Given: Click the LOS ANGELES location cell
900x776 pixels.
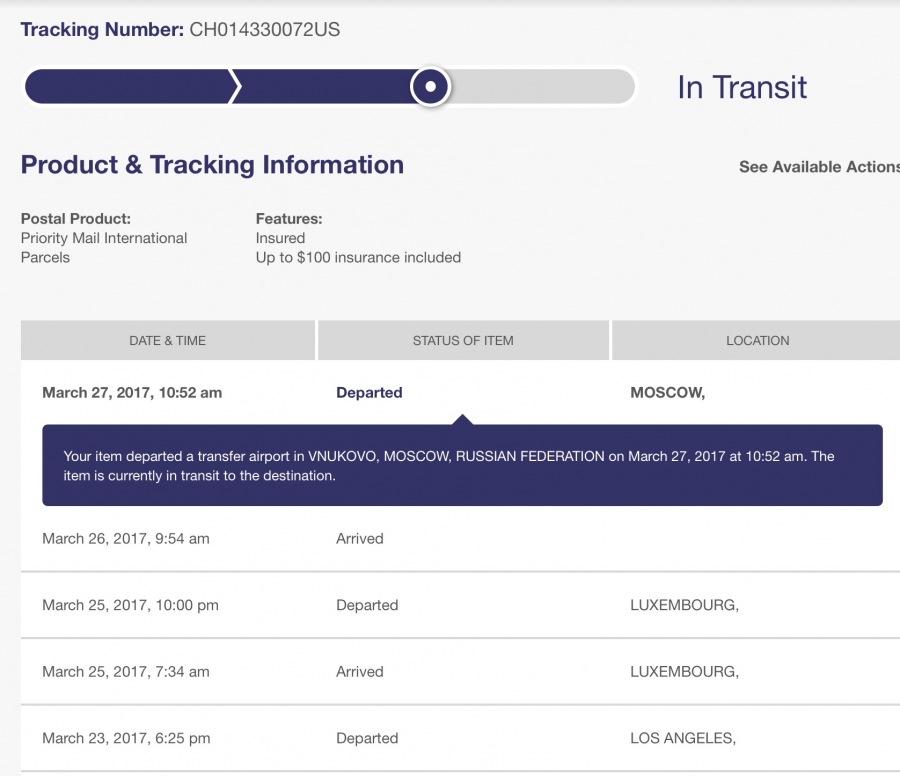Looking at the screenshot, I should click(683, 738).
